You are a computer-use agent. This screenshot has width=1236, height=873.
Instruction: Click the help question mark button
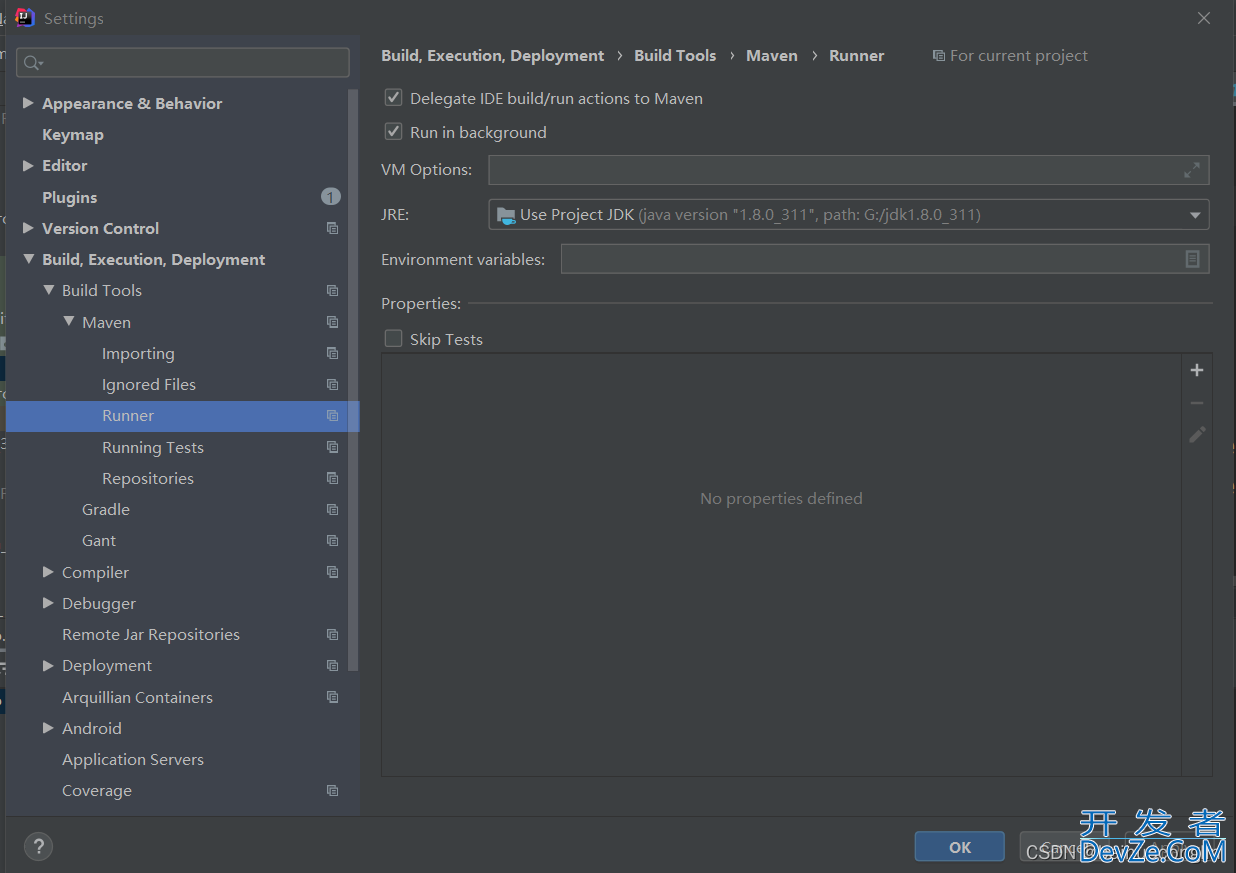pos(38,846)
